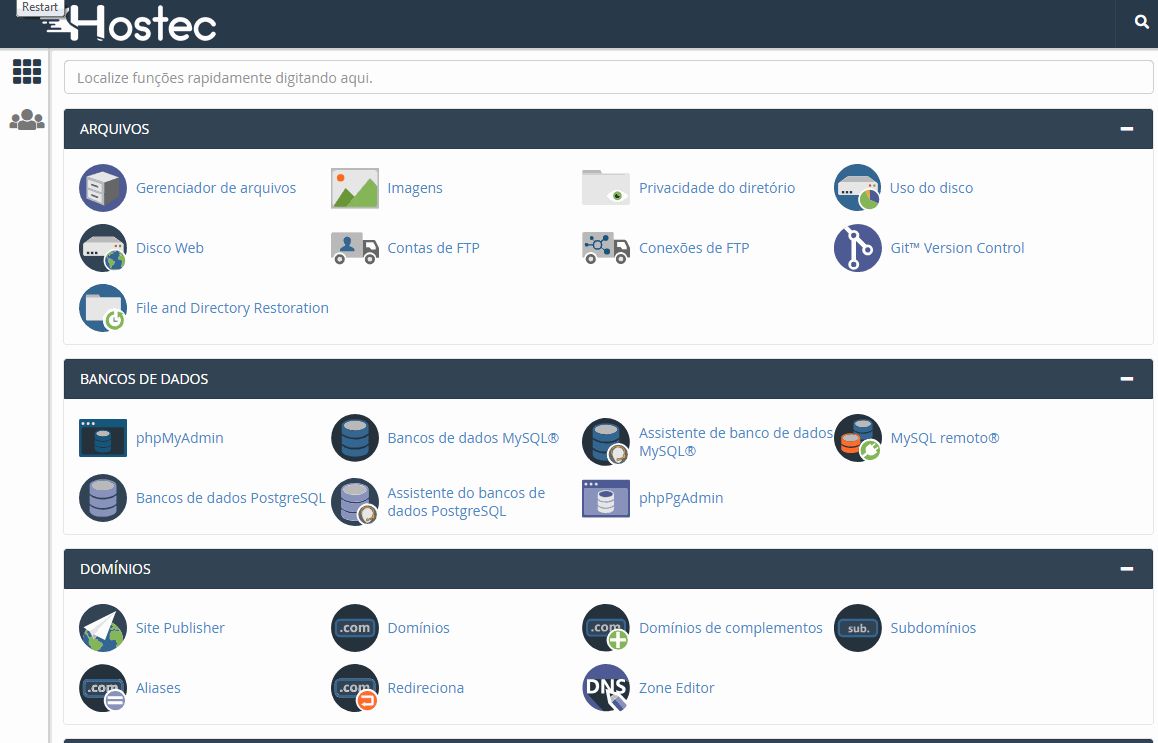Click the Subdomínios sub. icon
Viewport: 1158px width, 743px height.
857,628
